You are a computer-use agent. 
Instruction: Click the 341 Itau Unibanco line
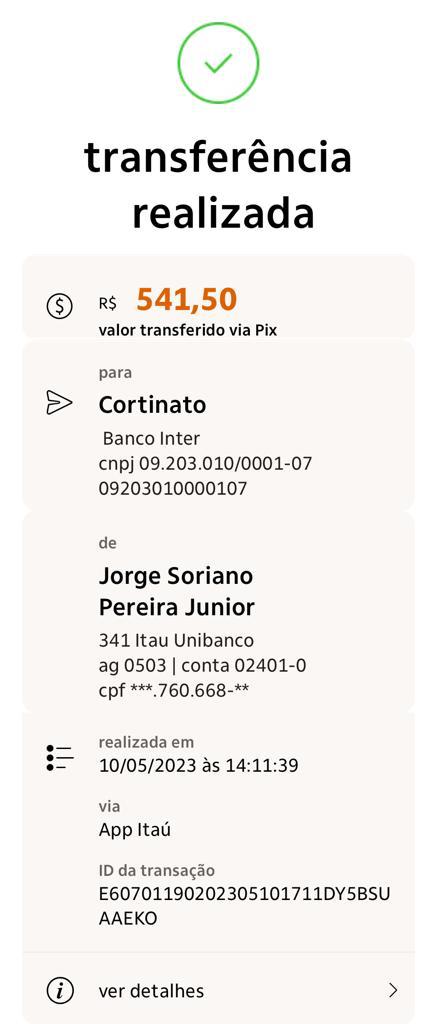(176, 640)
